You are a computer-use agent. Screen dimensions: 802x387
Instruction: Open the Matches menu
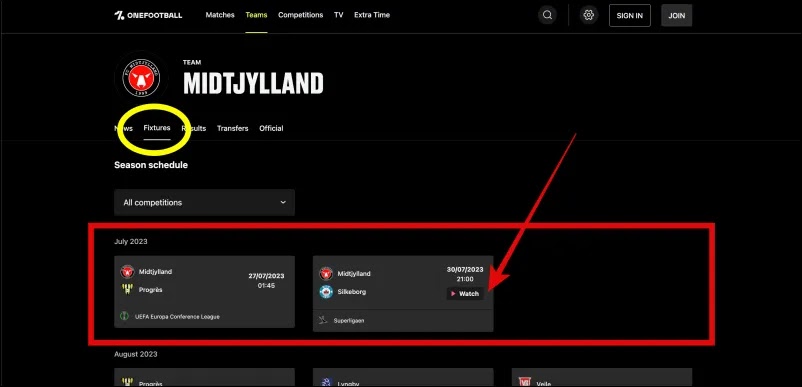click(x=220, y=15)
